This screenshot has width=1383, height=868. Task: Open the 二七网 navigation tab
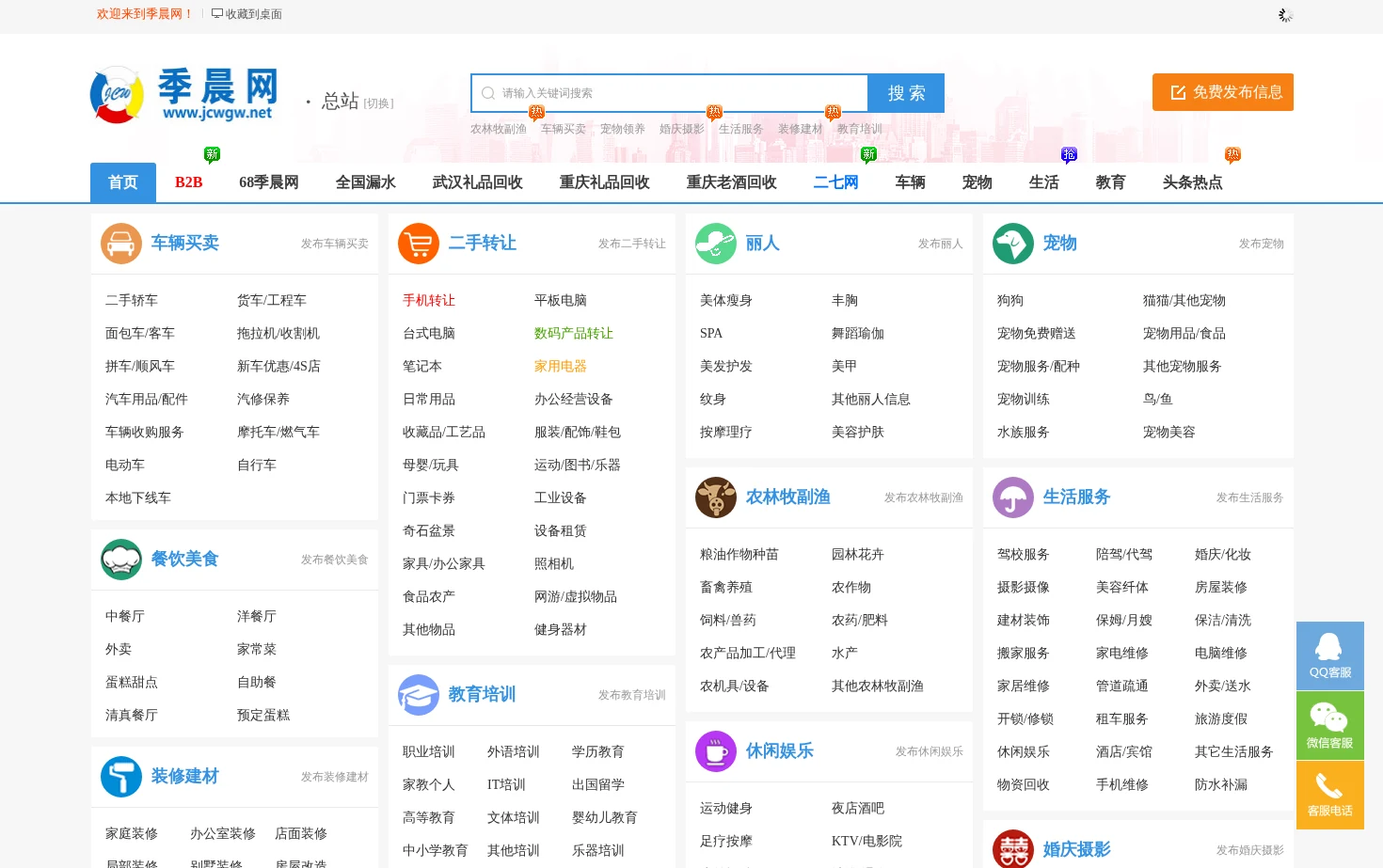click(836, 182)
